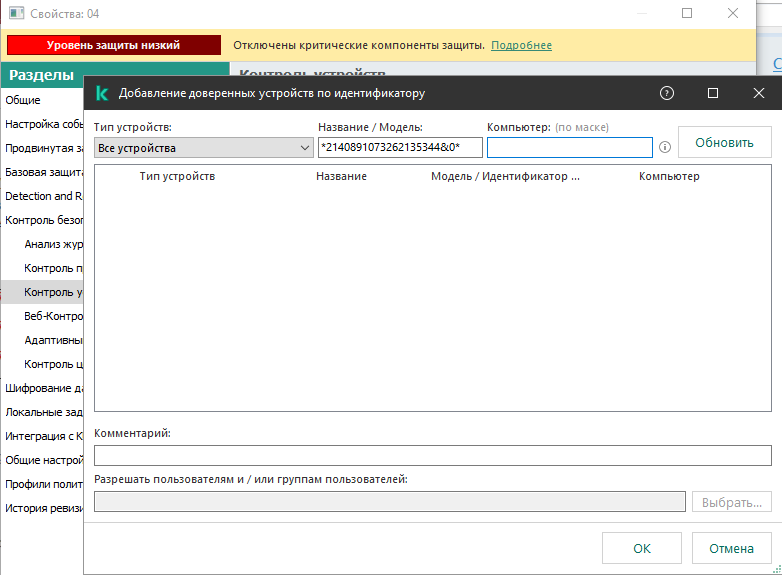Open the device type dropdown
This screenshot has height=575, width=782.
(x=204, y=148)
